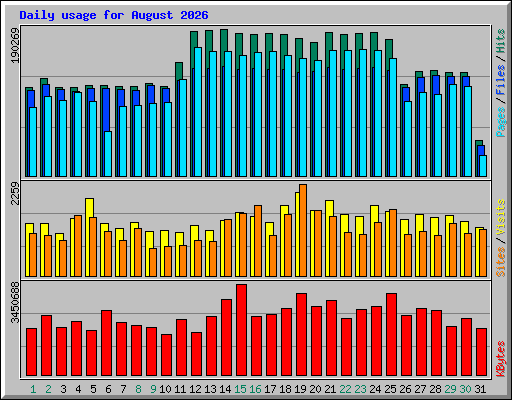Click day 13 on the x-axis
The height and width of the screenshot is (400, 512).
[210, 389]
